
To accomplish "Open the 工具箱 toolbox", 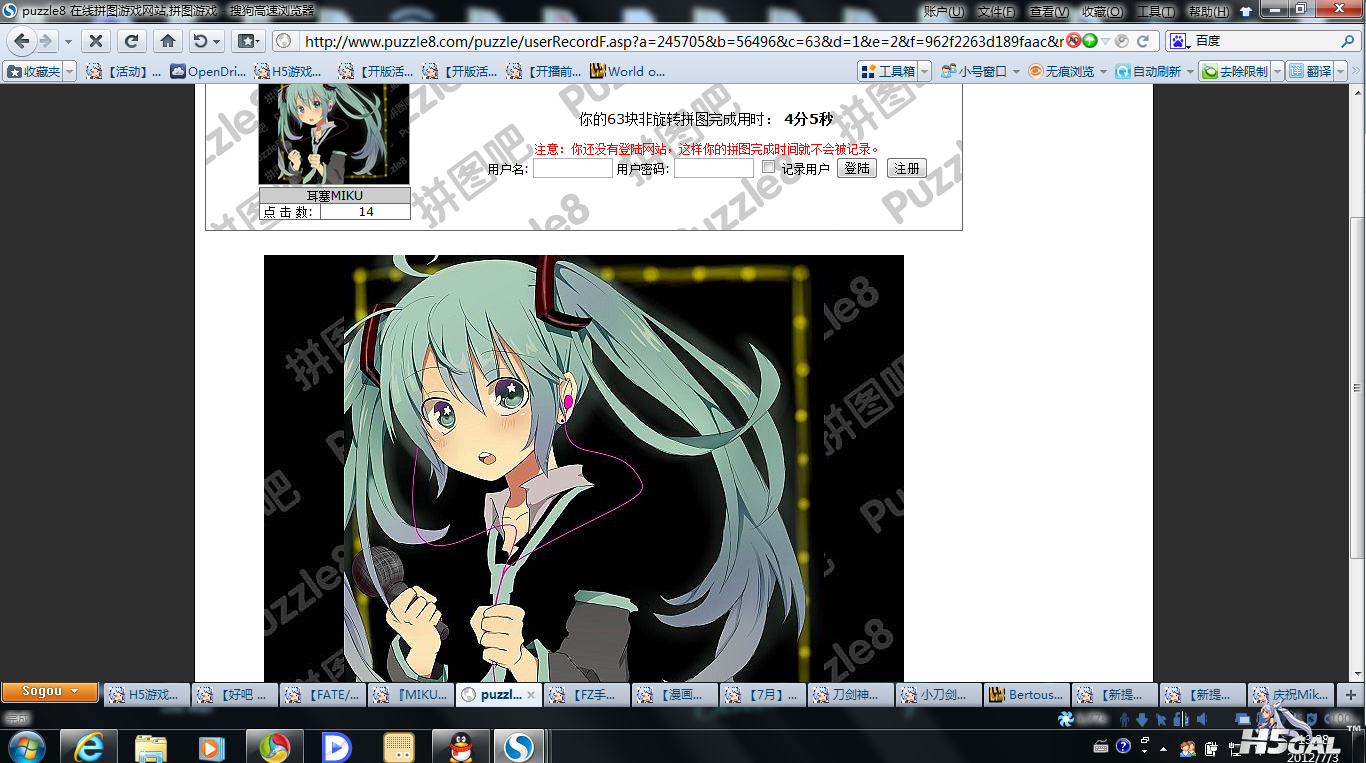I will [x=888, y=72].
